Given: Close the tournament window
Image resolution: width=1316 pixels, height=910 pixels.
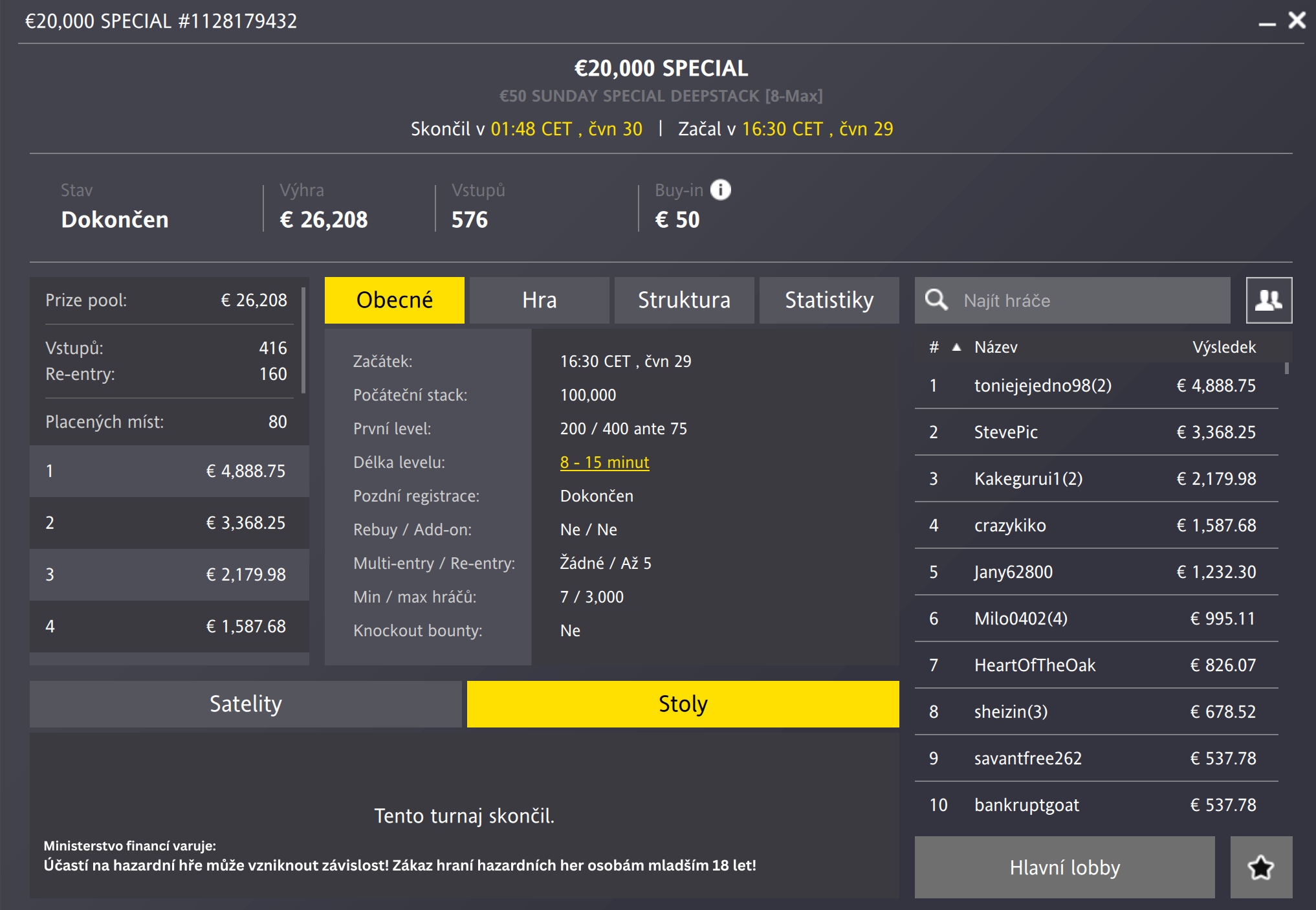Looking at the screenshot, I should (1297, 21).
